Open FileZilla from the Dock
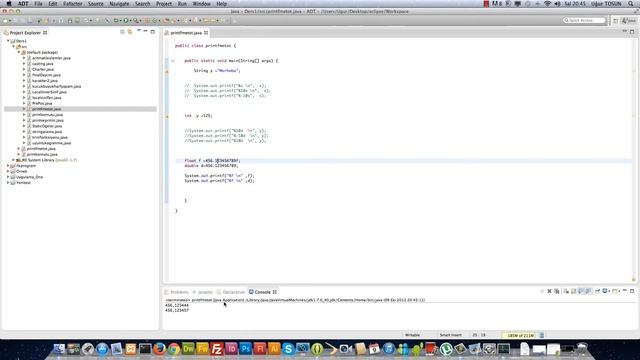 pos(217,349)
